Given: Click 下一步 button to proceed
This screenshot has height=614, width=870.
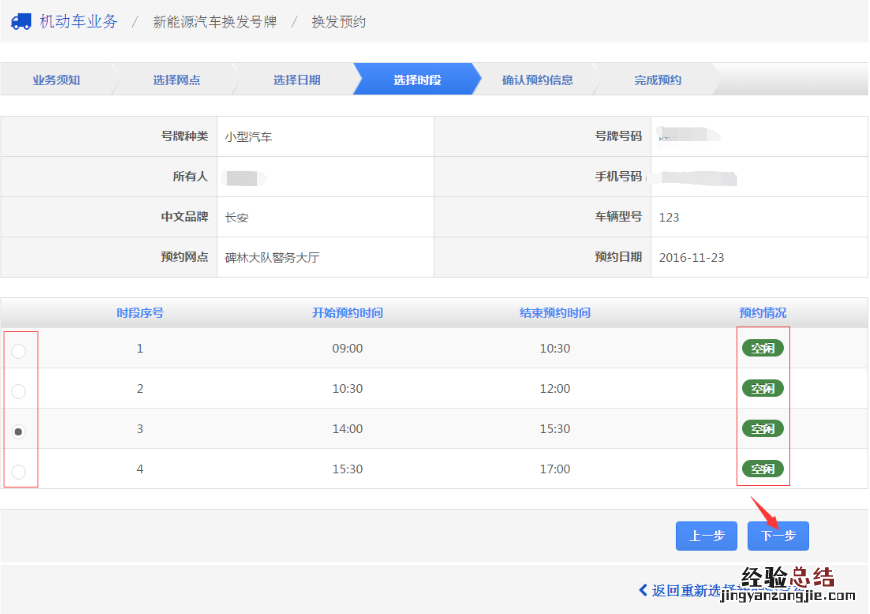Looking at the screenshot, I should [777, 536].
